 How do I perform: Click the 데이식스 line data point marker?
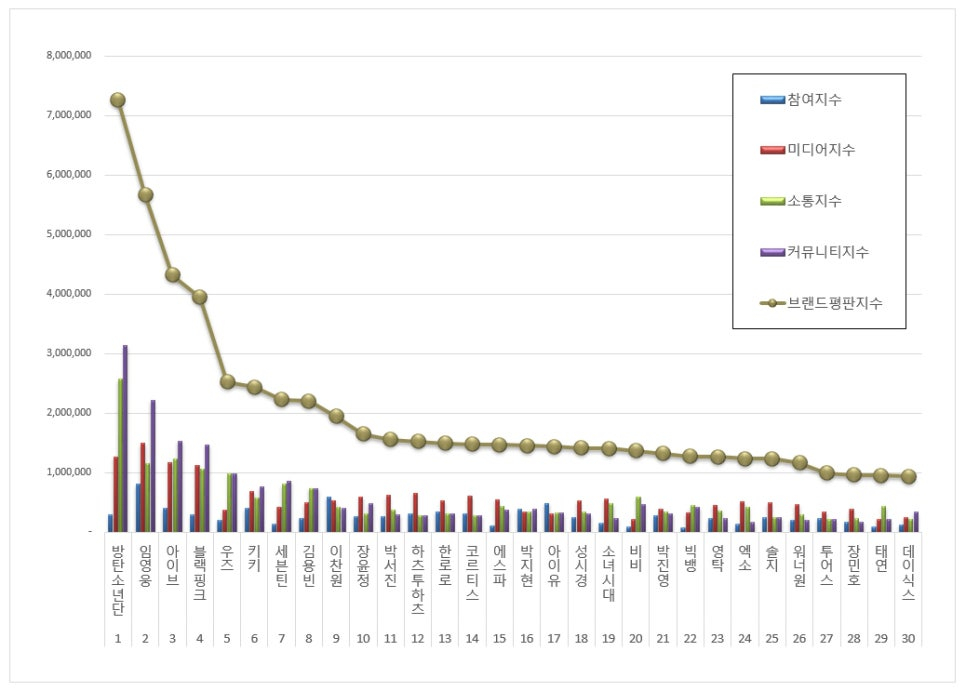908,477
